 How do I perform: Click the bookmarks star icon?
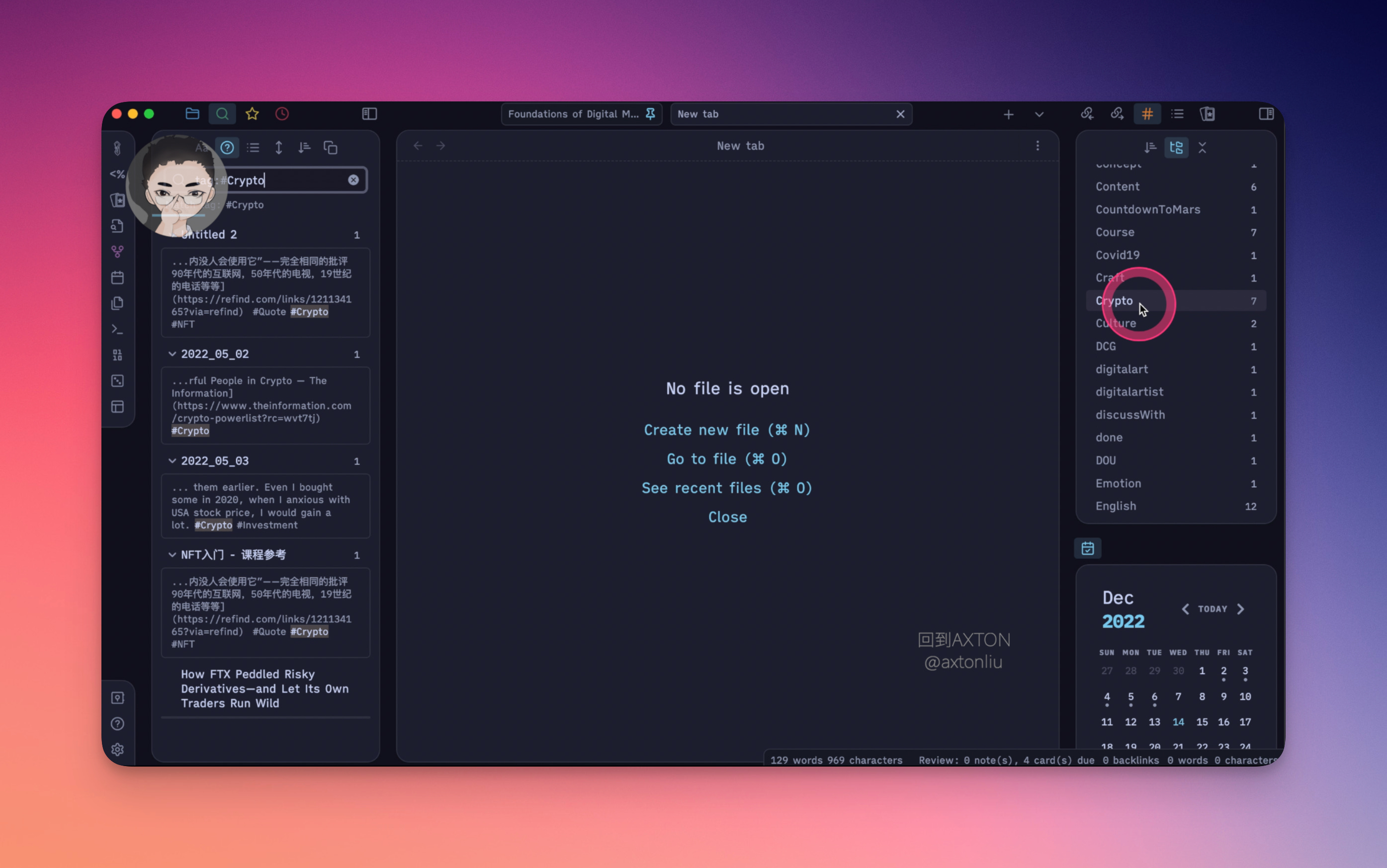(252, 114)
